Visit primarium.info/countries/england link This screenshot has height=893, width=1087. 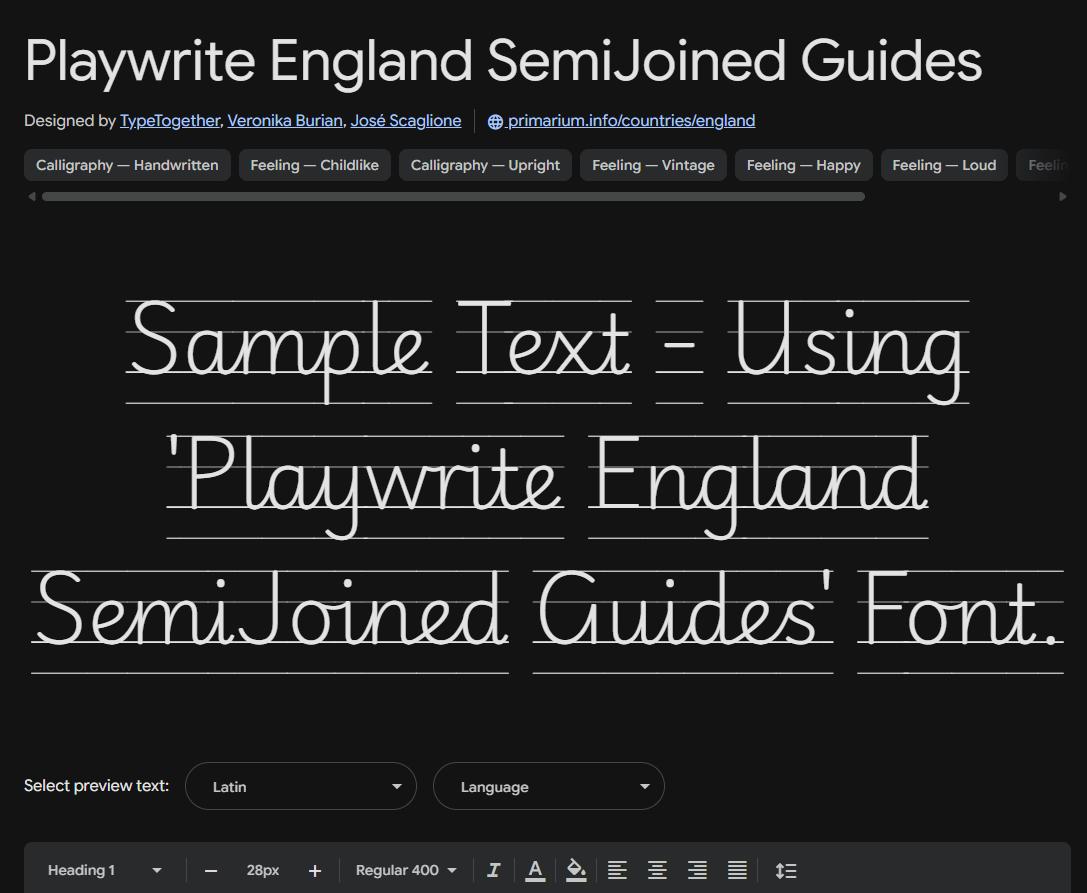pos(631,121)
